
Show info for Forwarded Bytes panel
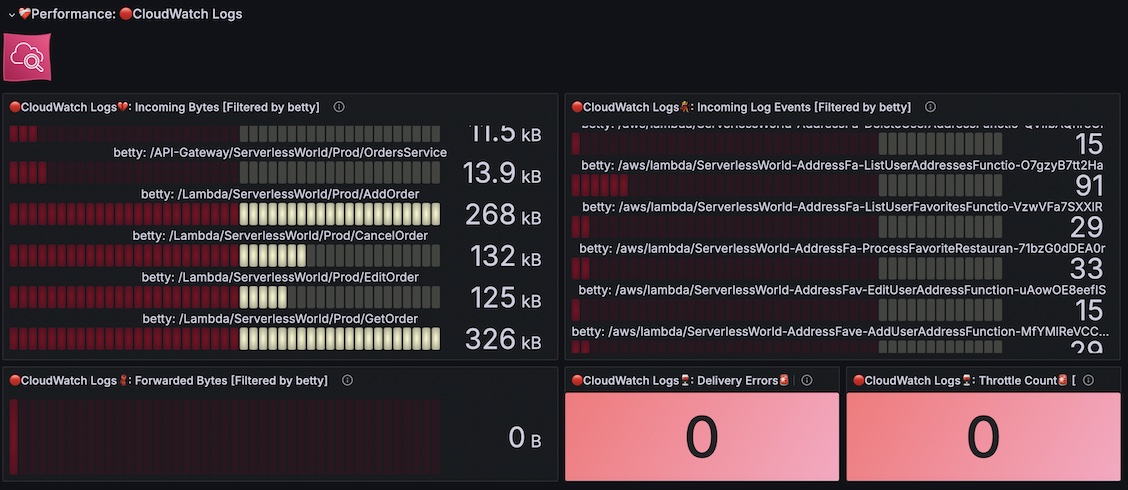tap(347, 381)
